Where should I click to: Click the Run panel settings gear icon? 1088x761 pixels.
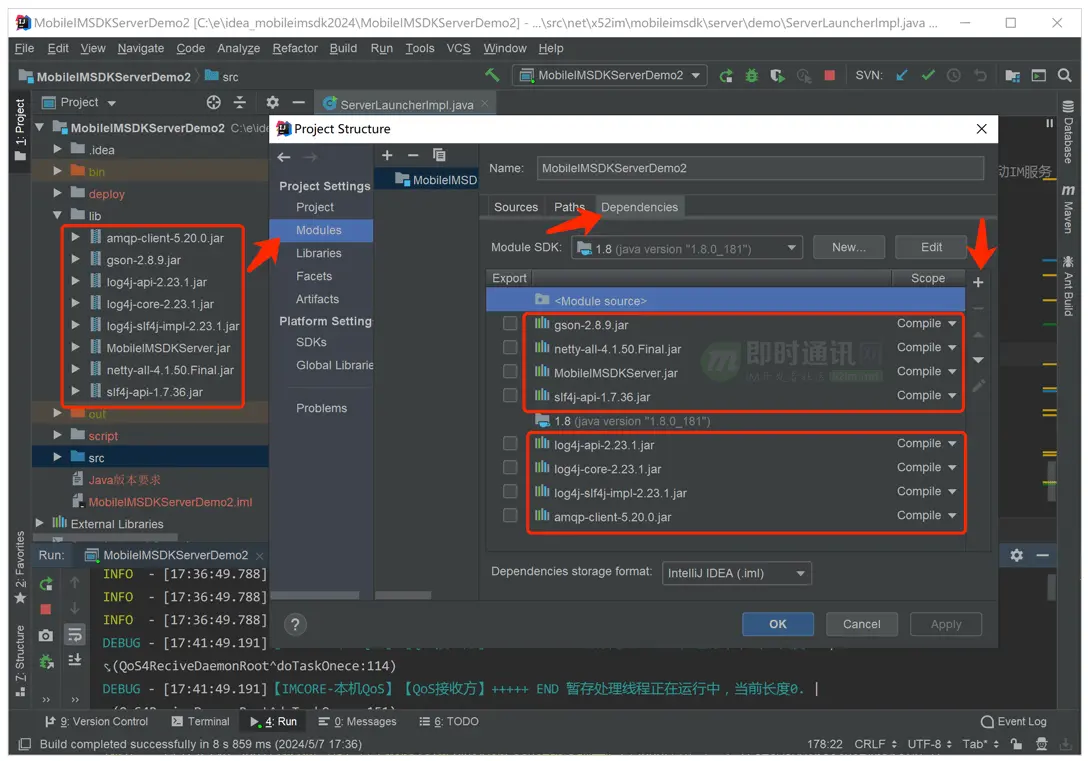pyautogui.click(x=1016, y=555)
